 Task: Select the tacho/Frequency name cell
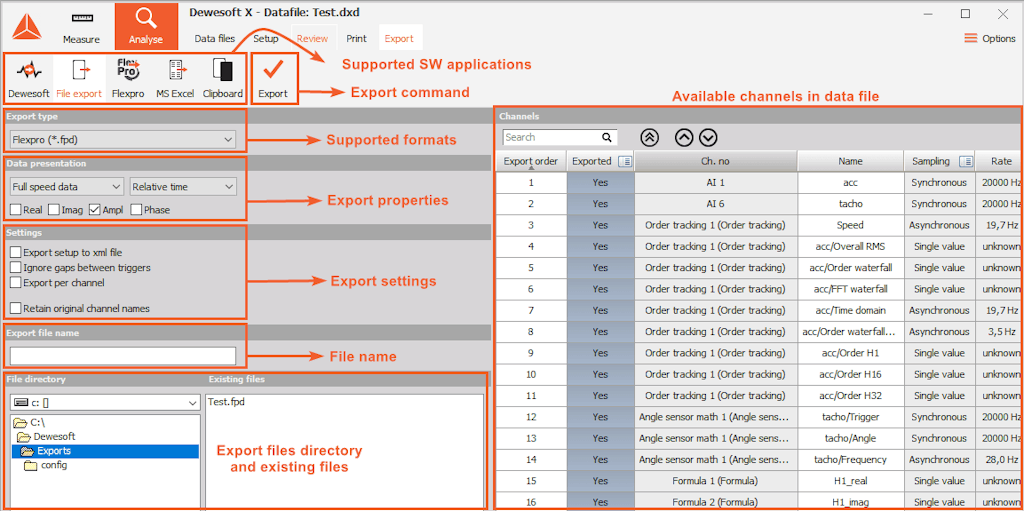[x=850, y=459]
